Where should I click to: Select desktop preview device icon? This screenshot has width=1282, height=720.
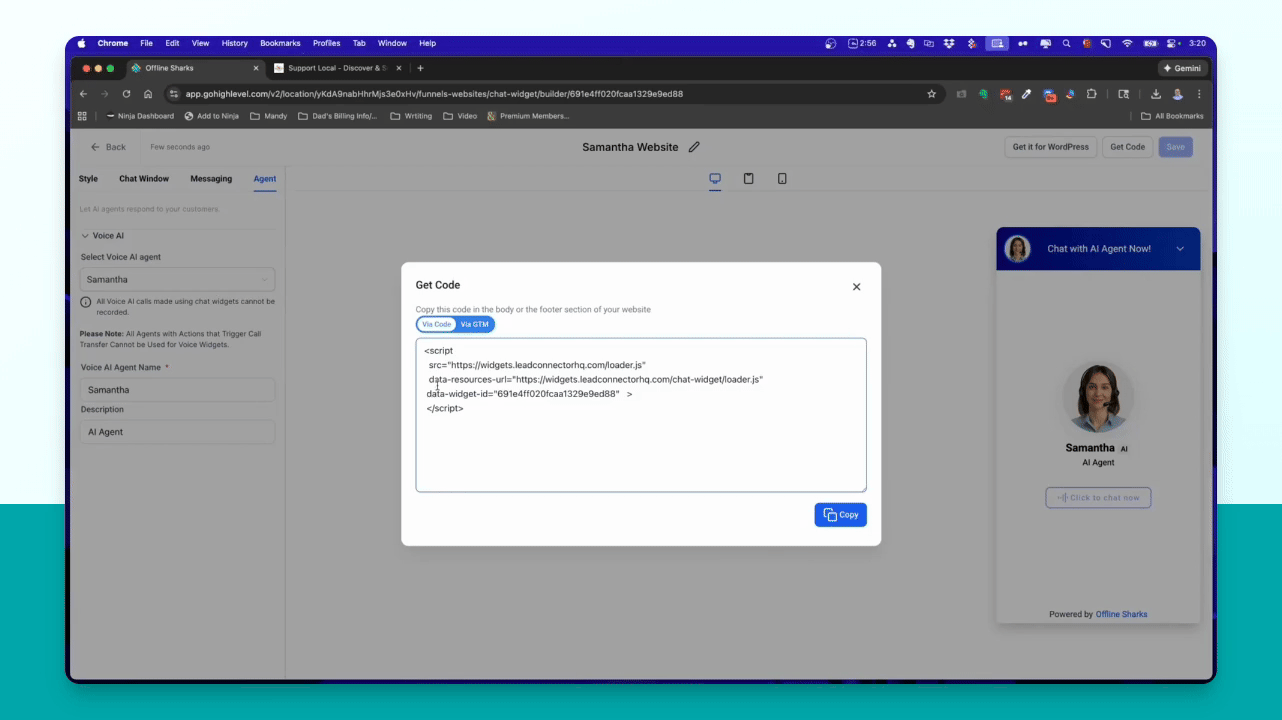tap(715, 179)
